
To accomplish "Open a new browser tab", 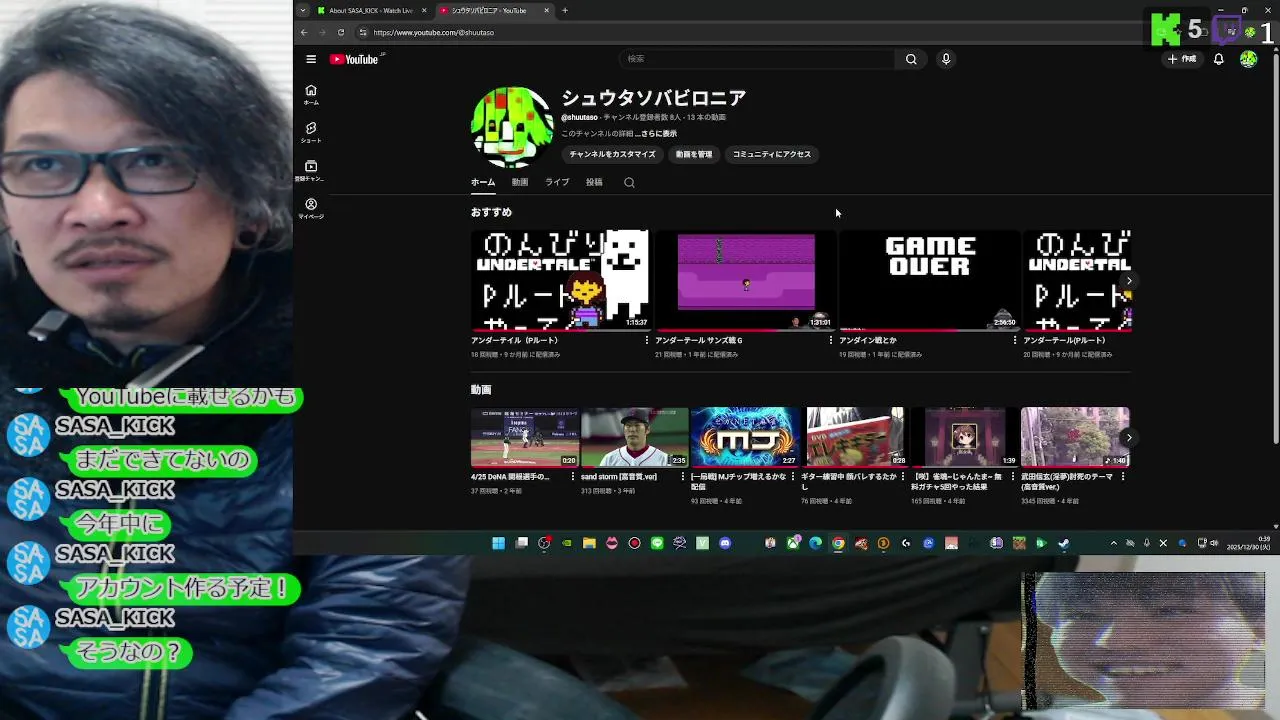I will (564, 10).
